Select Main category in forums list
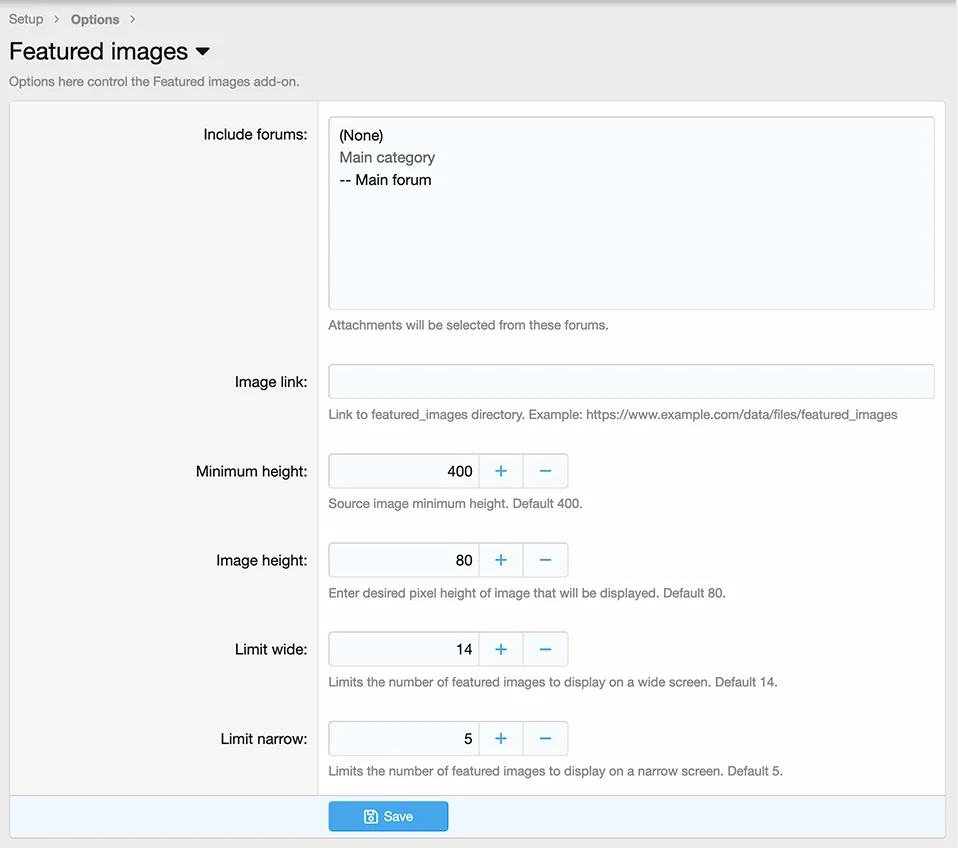The height and width of the screenshot is (848, 958). coord(631,158)
